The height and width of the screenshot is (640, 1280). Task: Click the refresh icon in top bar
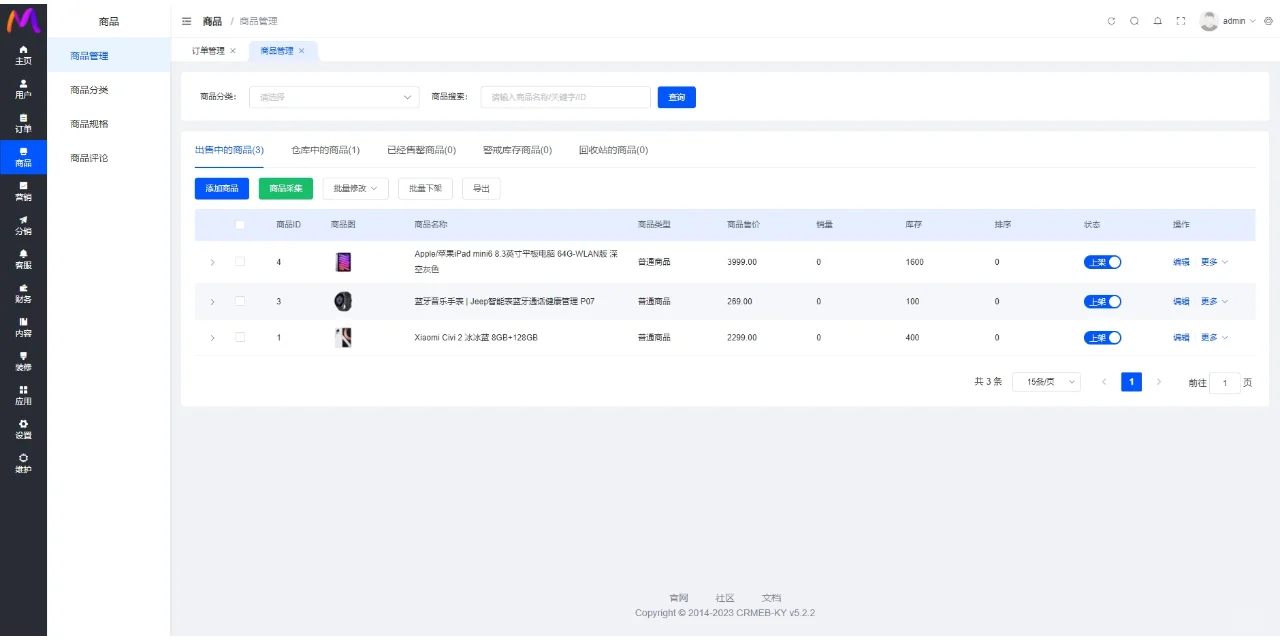pos(1111,21)
